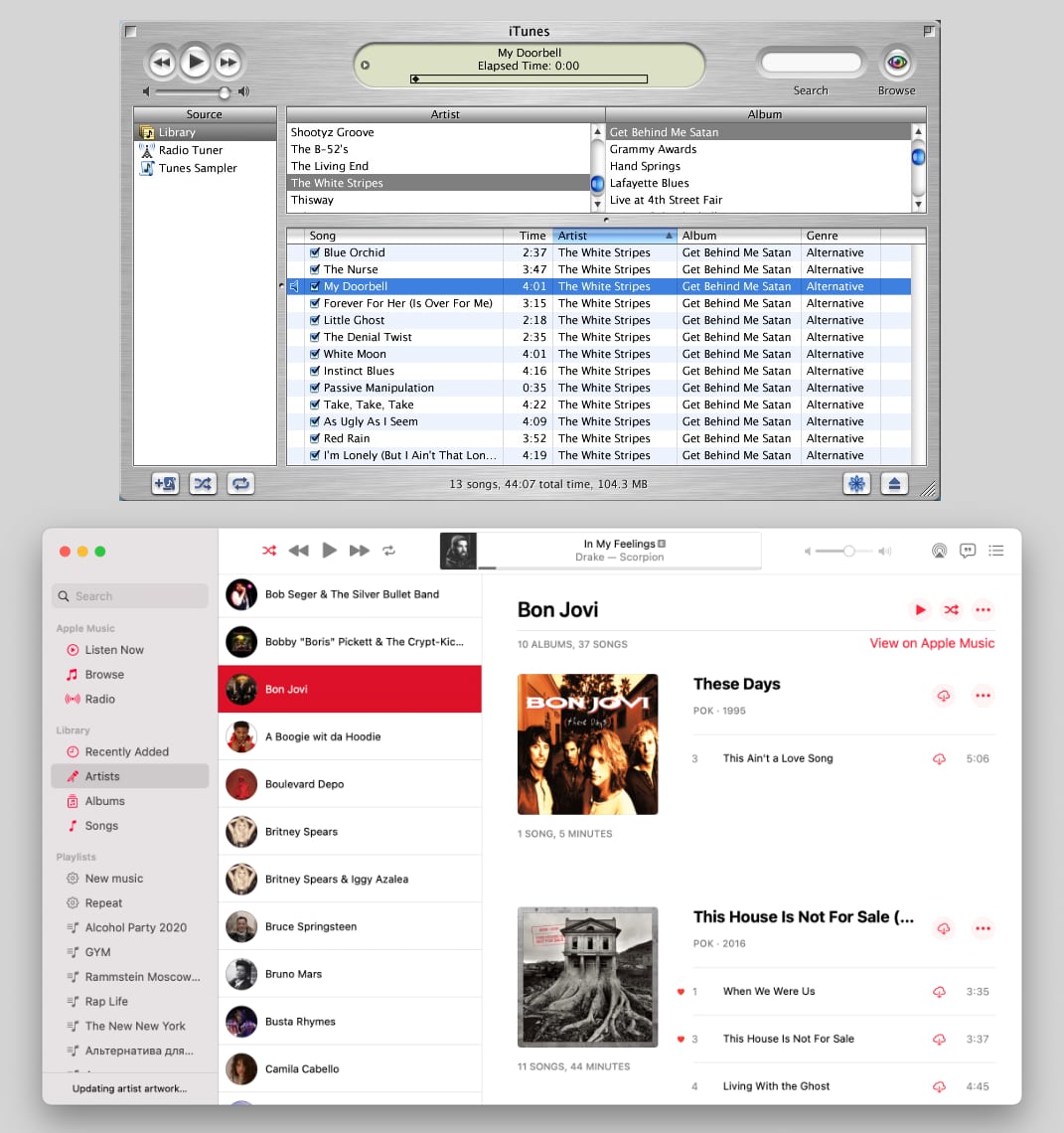Open more options for These Days album
Image resolution: width=1064 pixels, height=1133 pixels.
point(983,696)
